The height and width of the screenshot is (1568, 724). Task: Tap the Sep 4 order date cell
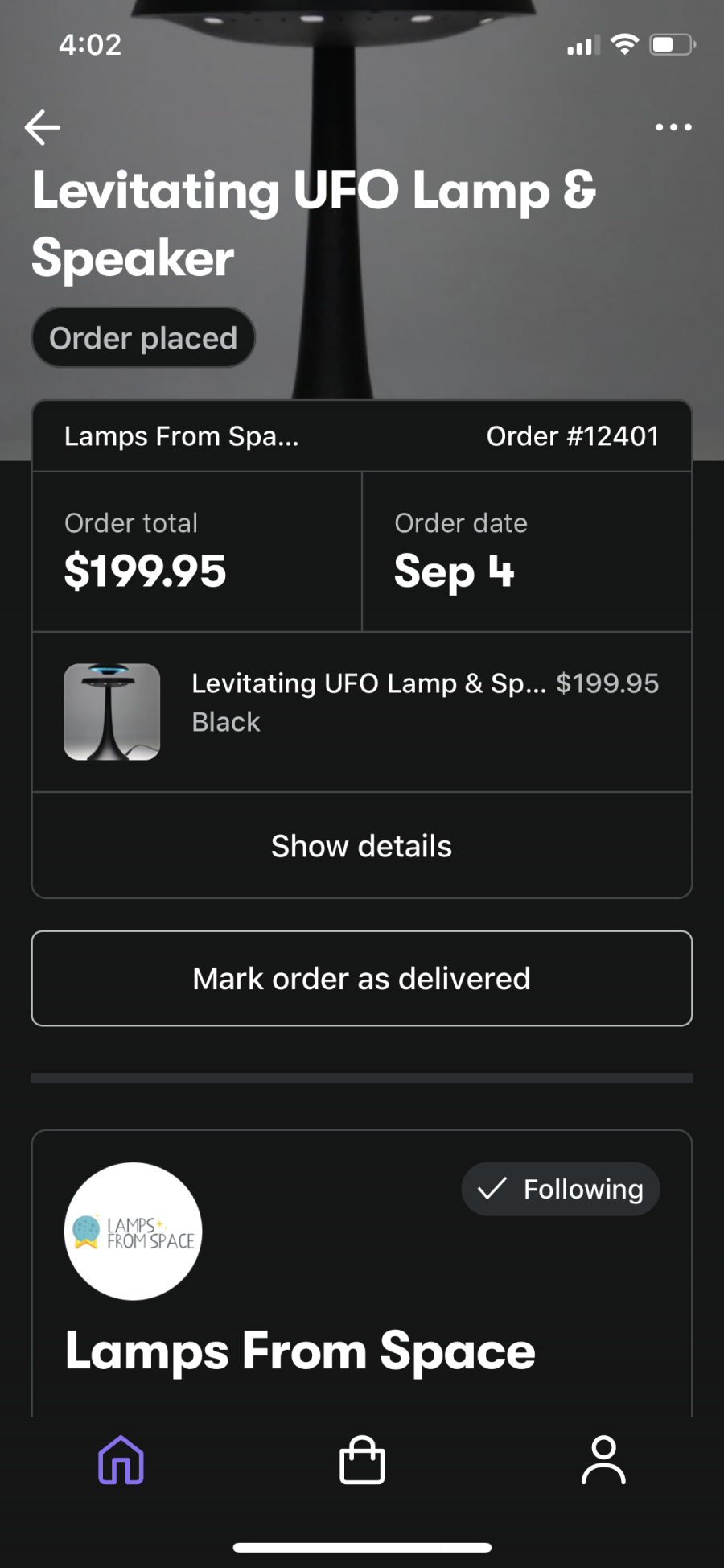pos(527,552)
